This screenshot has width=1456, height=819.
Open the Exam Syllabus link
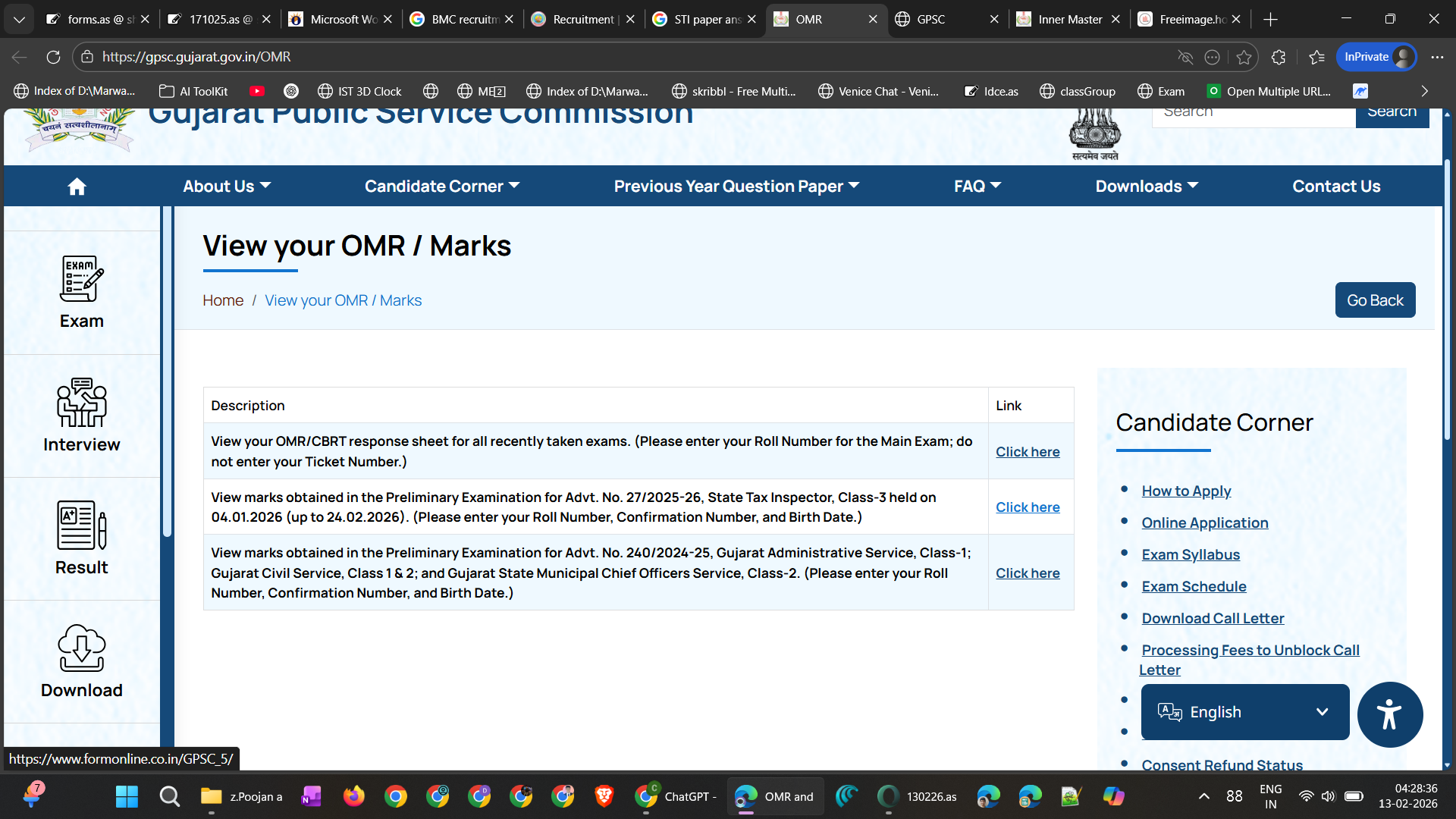pos(1191,554)
